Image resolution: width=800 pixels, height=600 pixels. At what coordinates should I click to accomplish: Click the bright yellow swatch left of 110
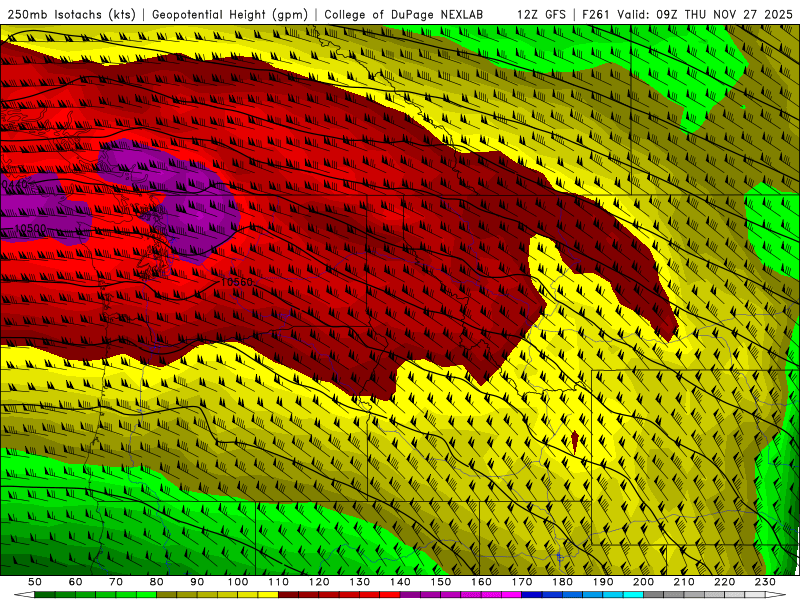click(x=268, y=595)
